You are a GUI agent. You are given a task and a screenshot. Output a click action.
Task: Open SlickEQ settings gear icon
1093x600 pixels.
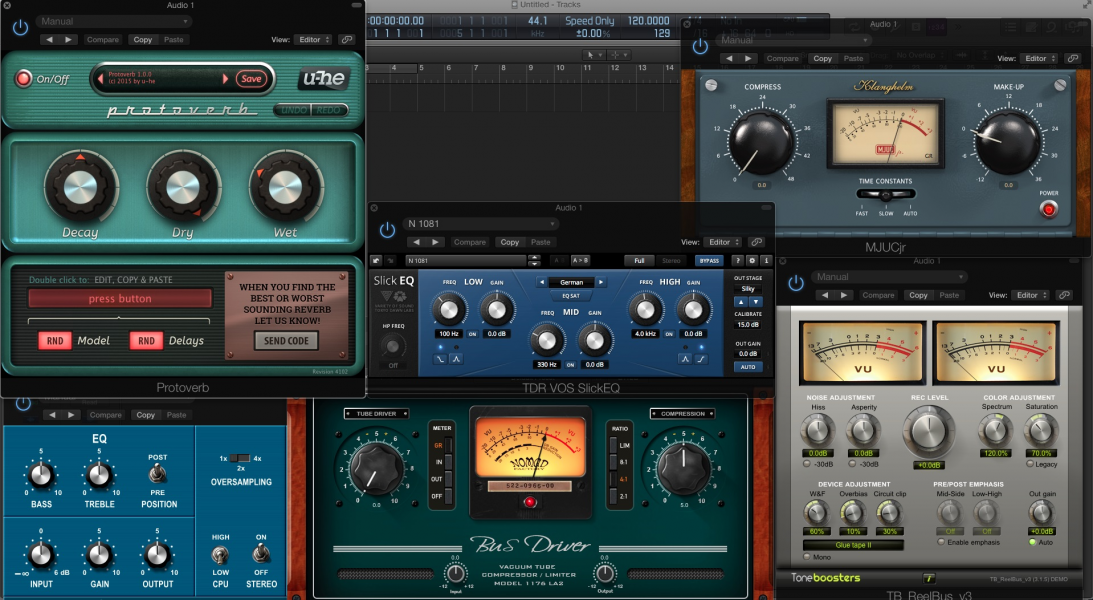point(752,261)
